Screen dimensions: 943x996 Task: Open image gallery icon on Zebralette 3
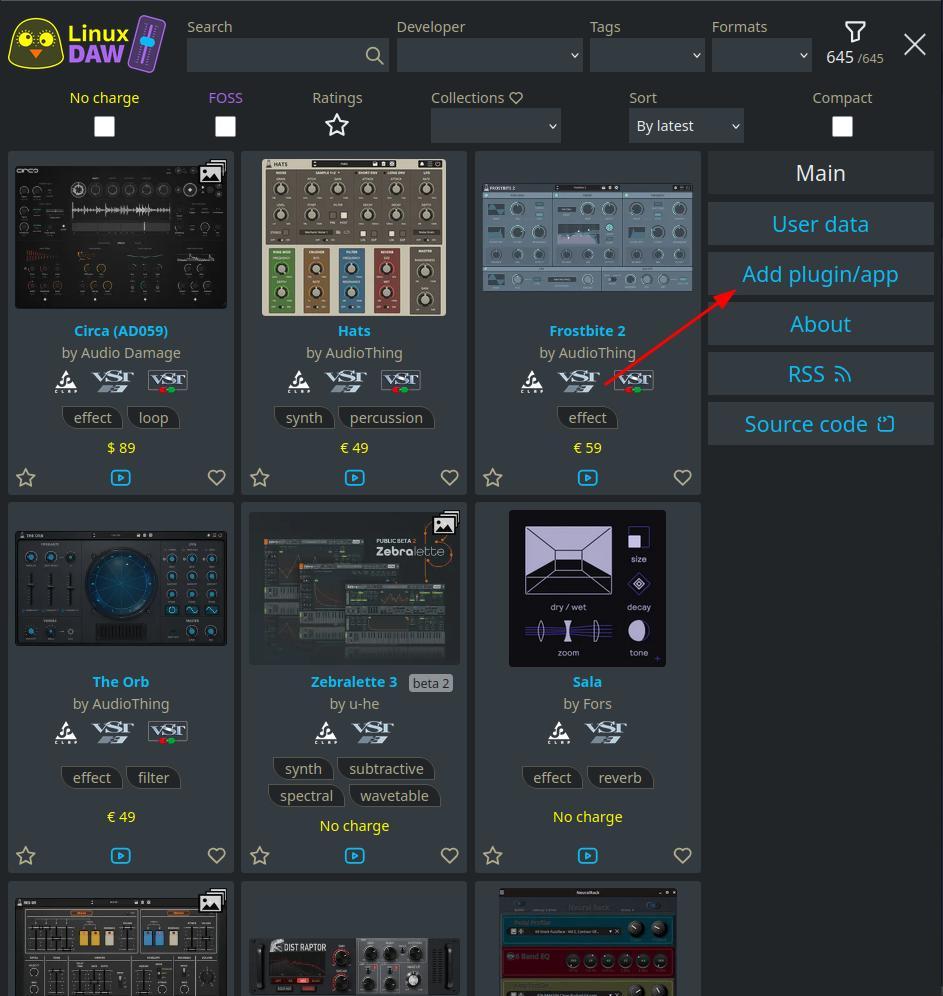(x=445, y=524)
